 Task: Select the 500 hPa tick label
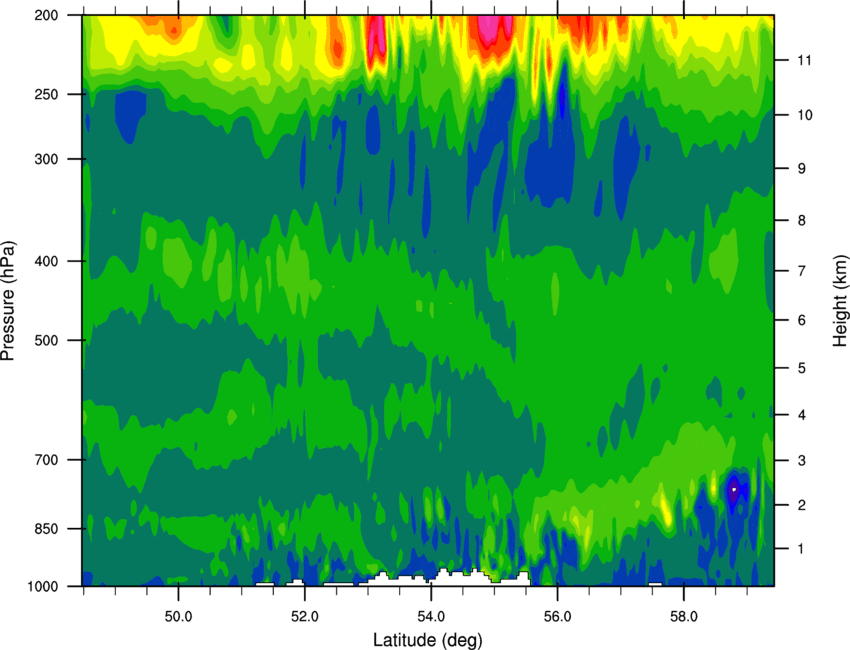[46, 340]
